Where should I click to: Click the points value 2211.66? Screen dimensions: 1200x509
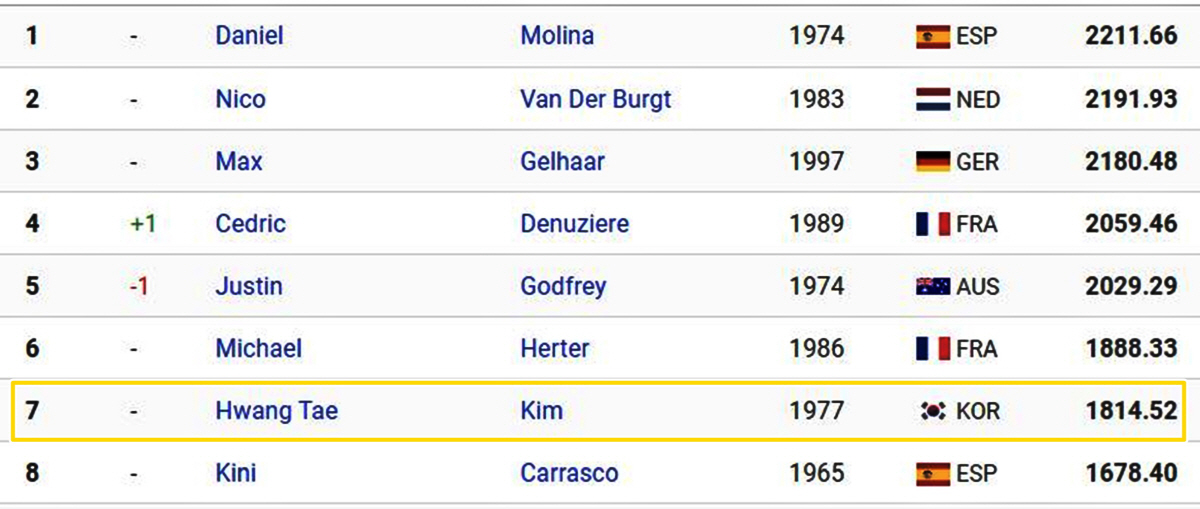[x=1131, y=36]
